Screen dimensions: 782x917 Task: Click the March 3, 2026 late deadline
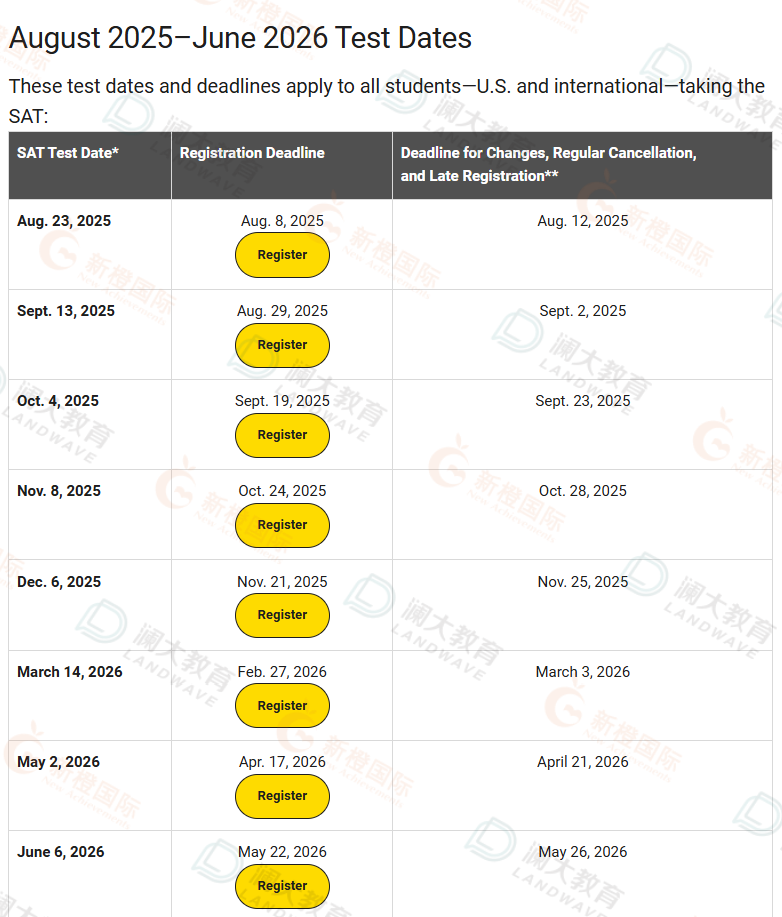[x=583, y=672]
